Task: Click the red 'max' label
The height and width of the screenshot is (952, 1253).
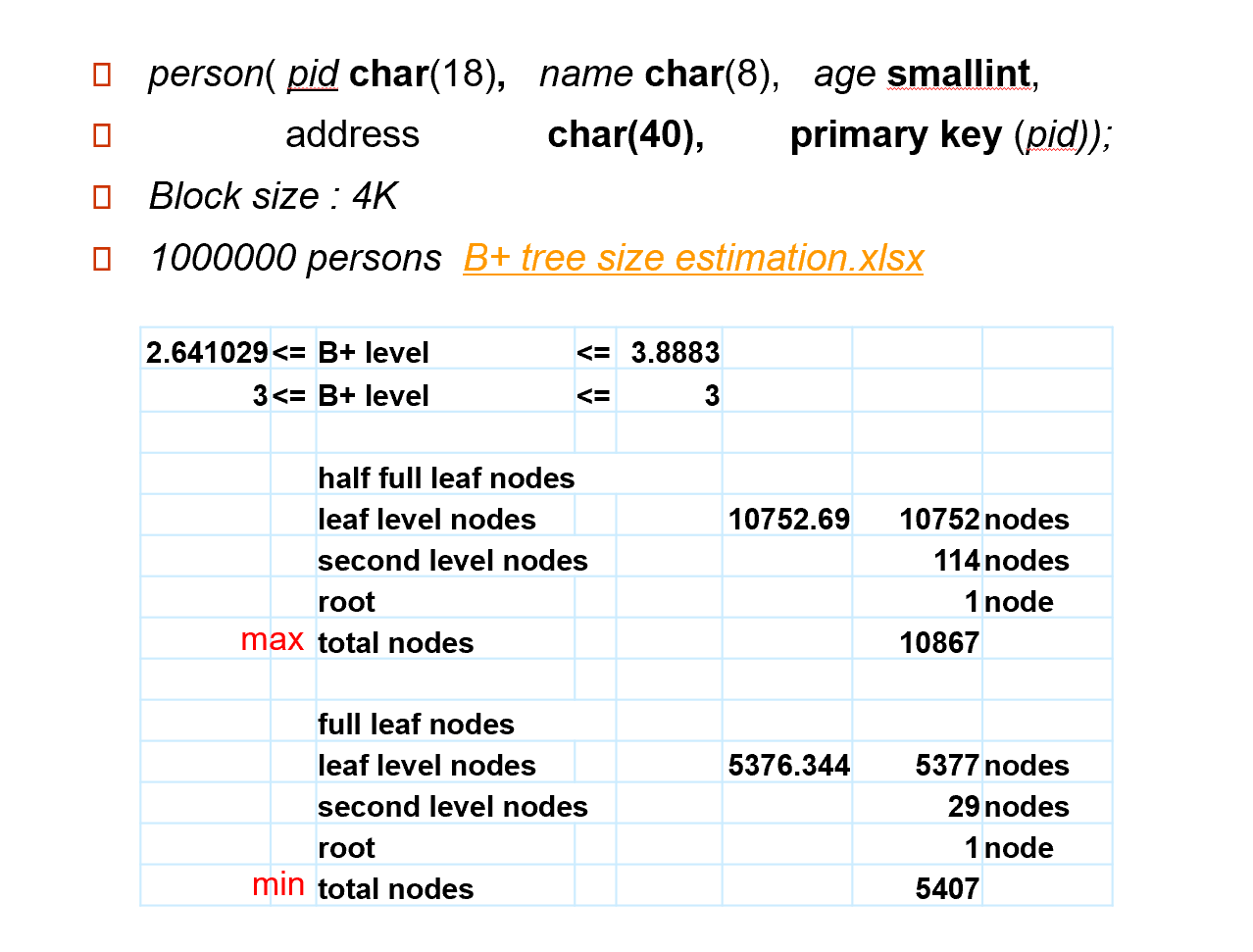Action: coord(272,639)
